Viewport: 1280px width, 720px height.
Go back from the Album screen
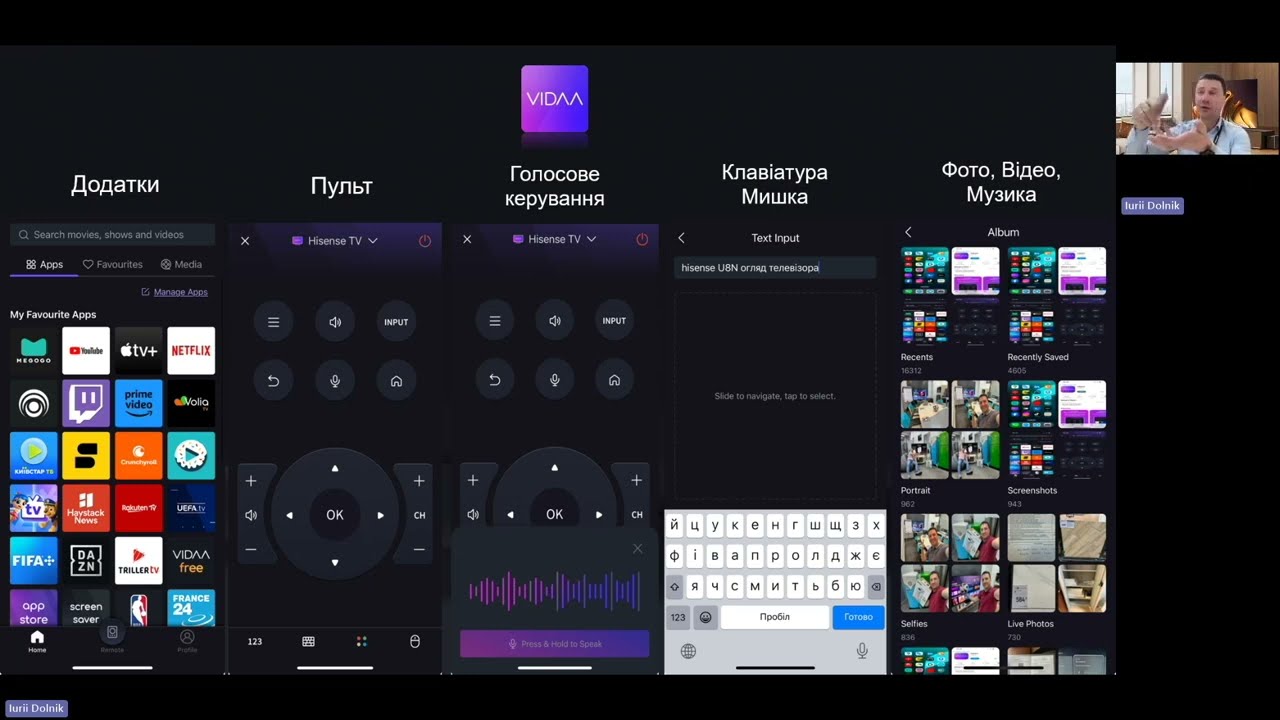[x=908, y=232]
